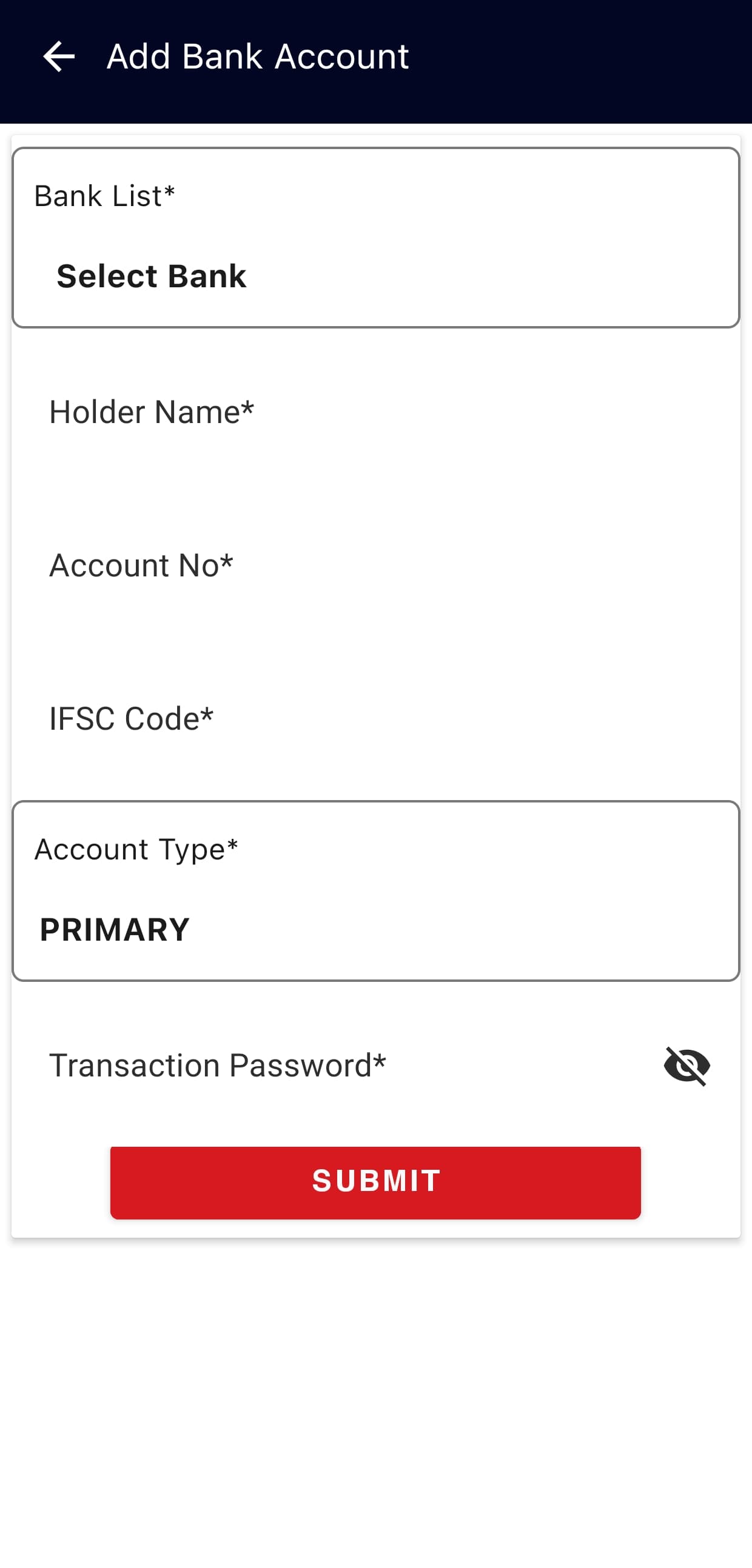Click the dark header bar right of the title

coord(579,58)
